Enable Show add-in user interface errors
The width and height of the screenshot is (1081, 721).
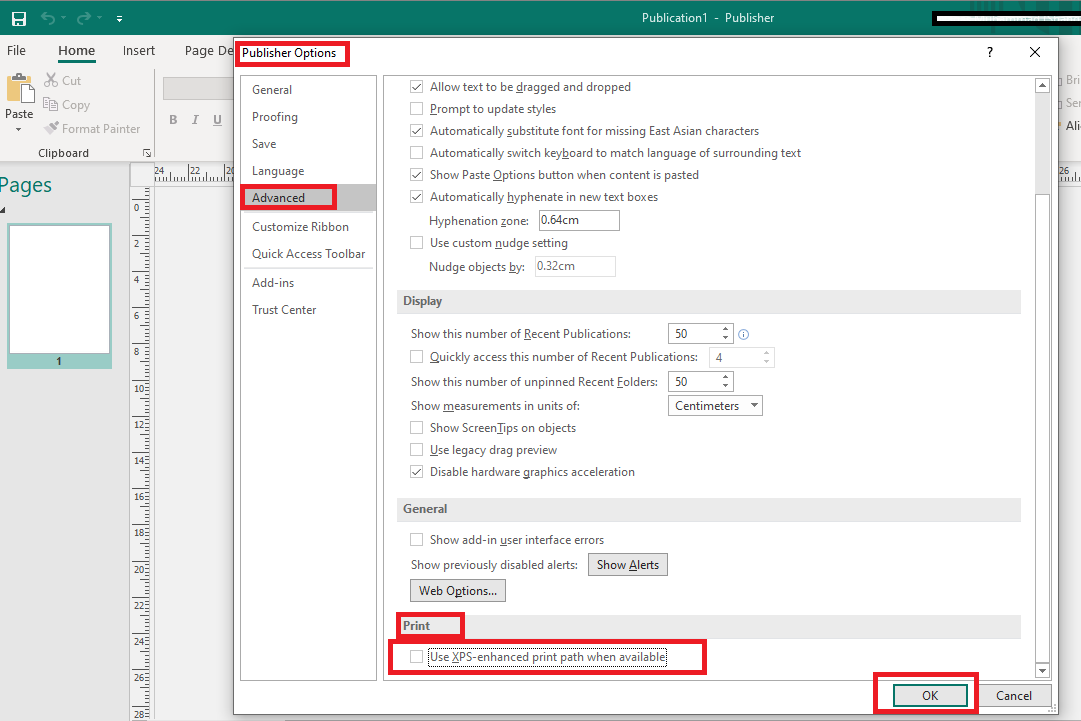click(416, 540)
